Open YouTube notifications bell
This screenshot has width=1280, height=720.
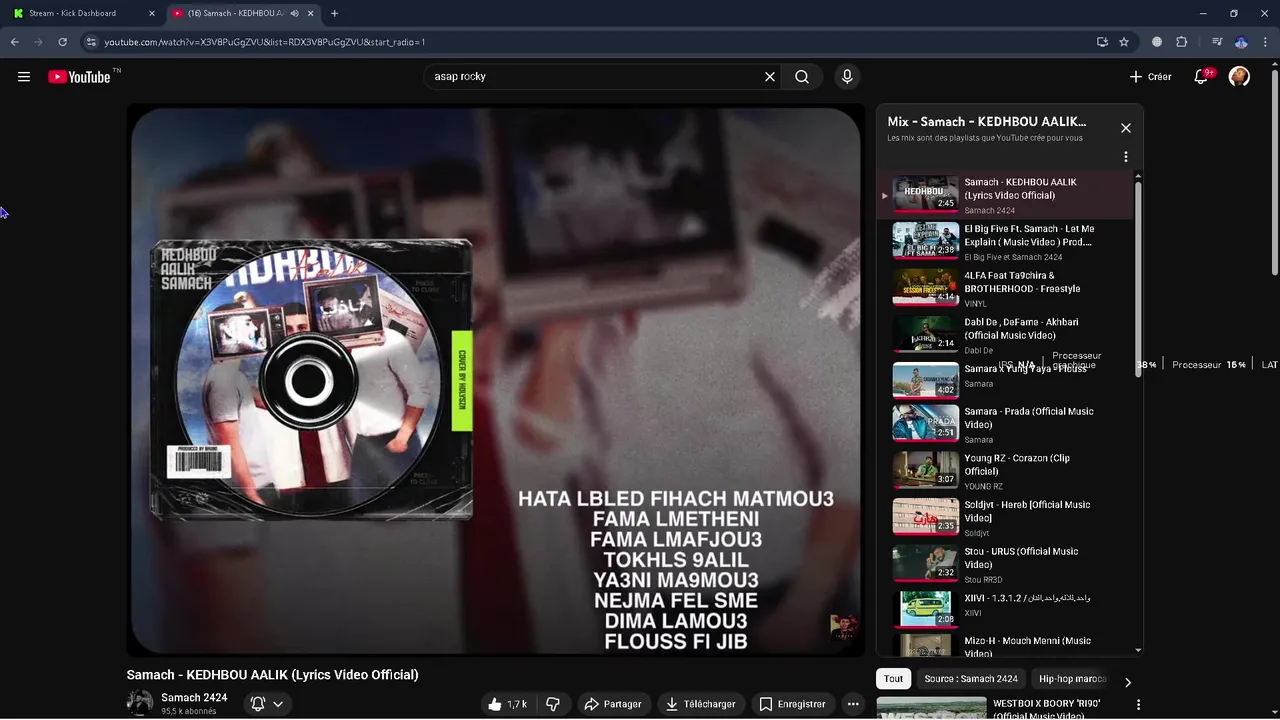click(x=1203, y=77)
